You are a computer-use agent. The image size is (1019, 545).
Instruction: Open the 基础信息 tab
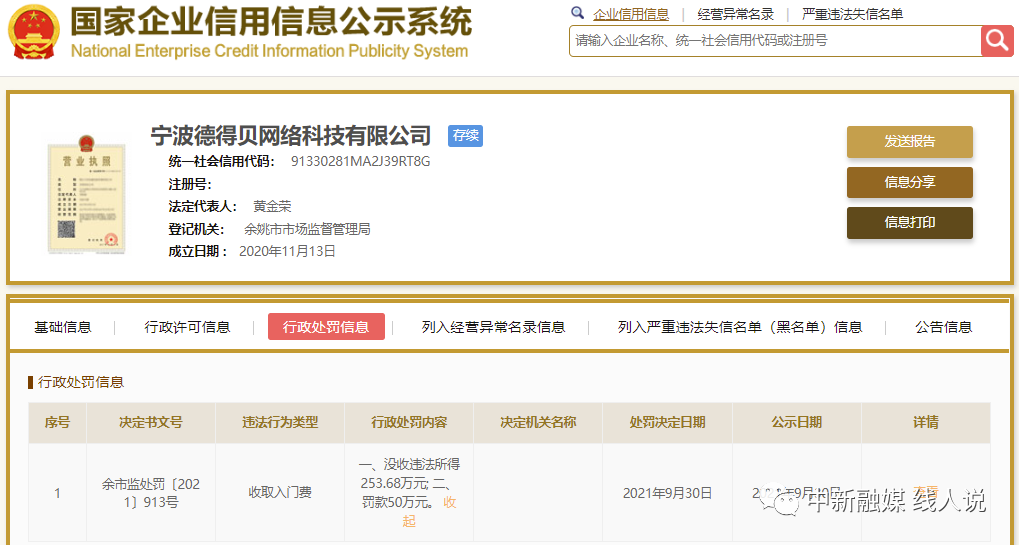tap(62, 327)
